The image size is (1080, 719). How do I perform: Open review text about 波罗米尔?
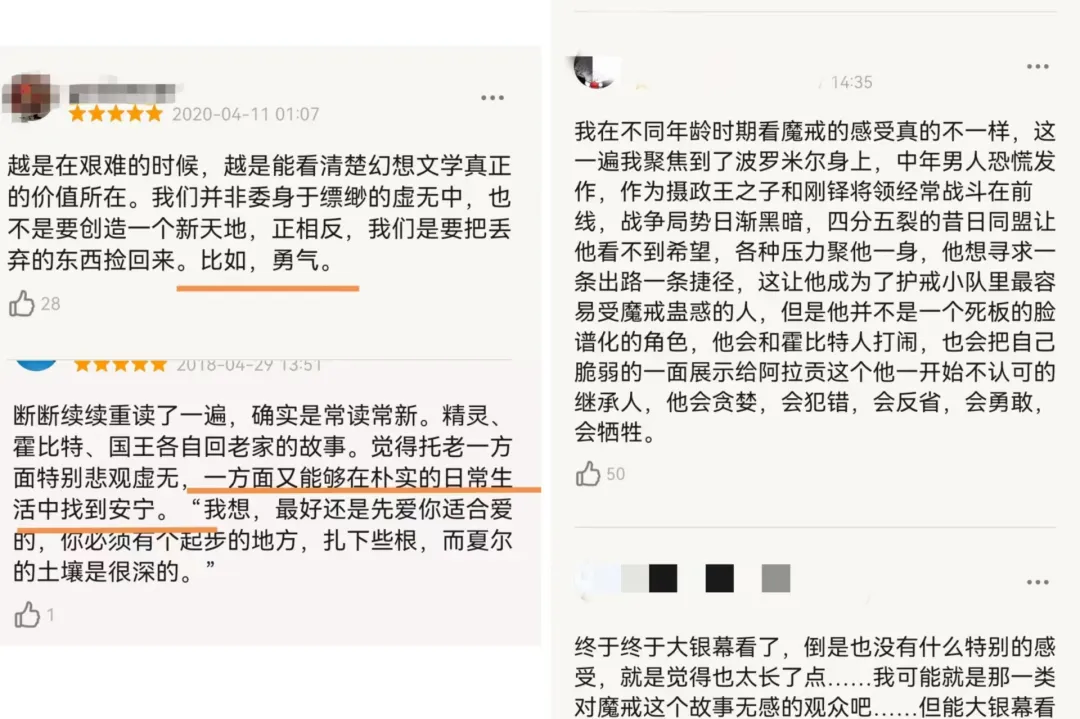[815, 282]
